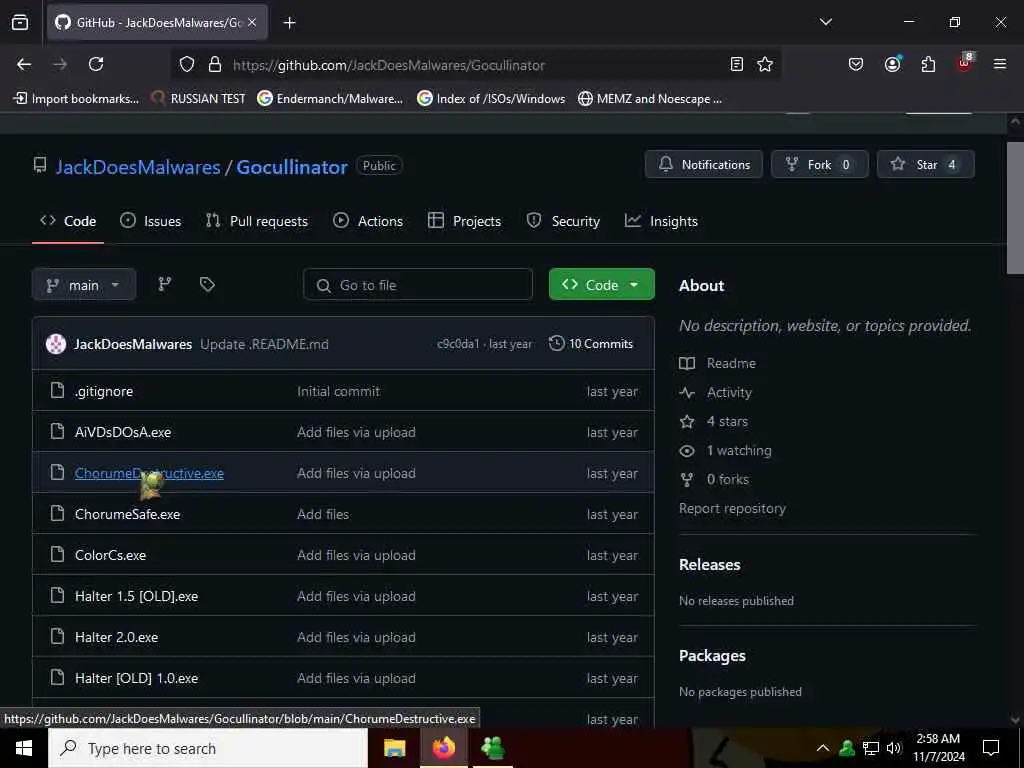Viewport: 1024px width, 768px height.
Task: Click the page vertical scrollbar thumb
Action: tap(1015, 208)
